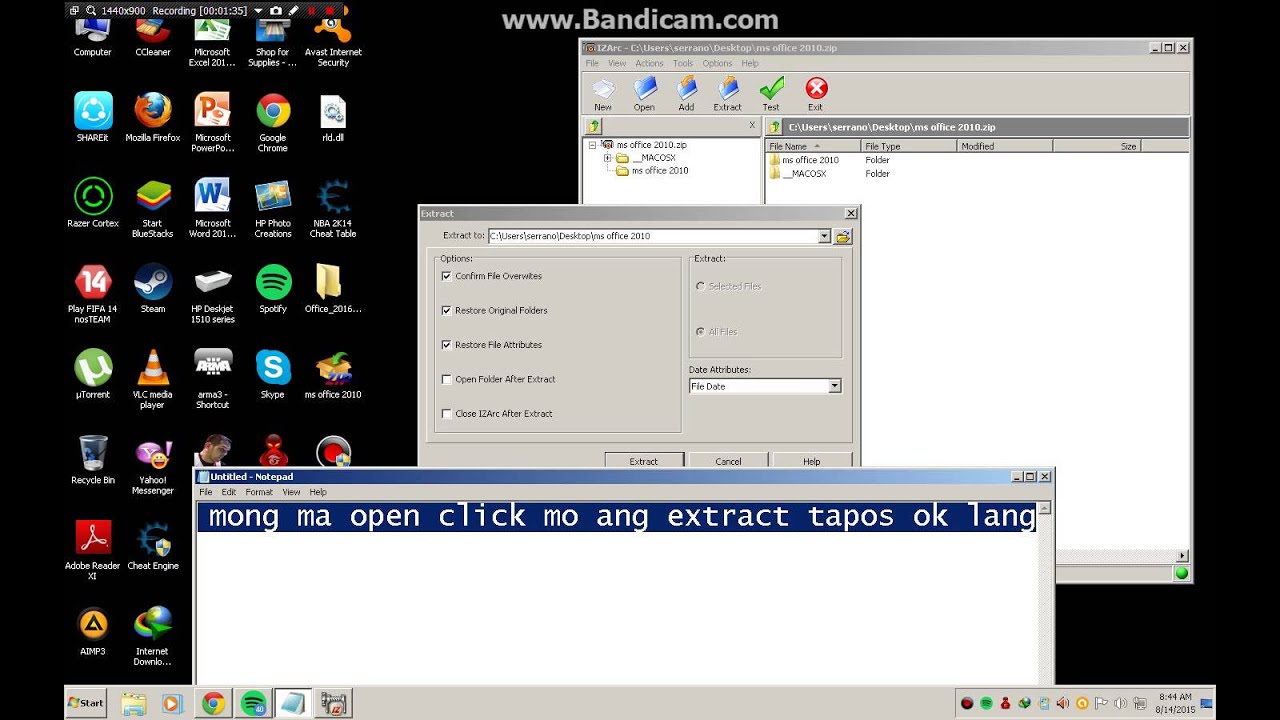Select the Selected Files radio button

click(x=700, y=286)
